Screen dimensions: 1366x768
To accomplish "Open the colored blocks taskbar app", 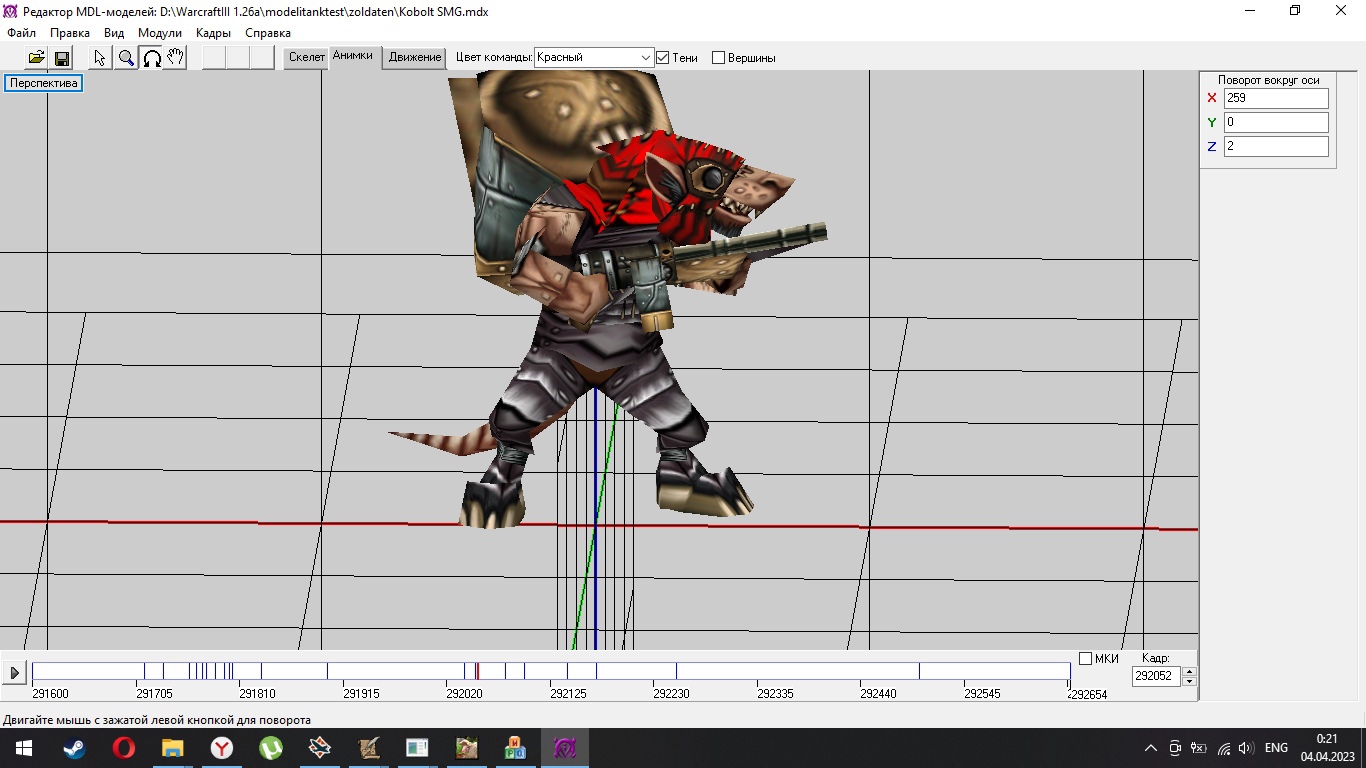I will click(x=515, y=748).
